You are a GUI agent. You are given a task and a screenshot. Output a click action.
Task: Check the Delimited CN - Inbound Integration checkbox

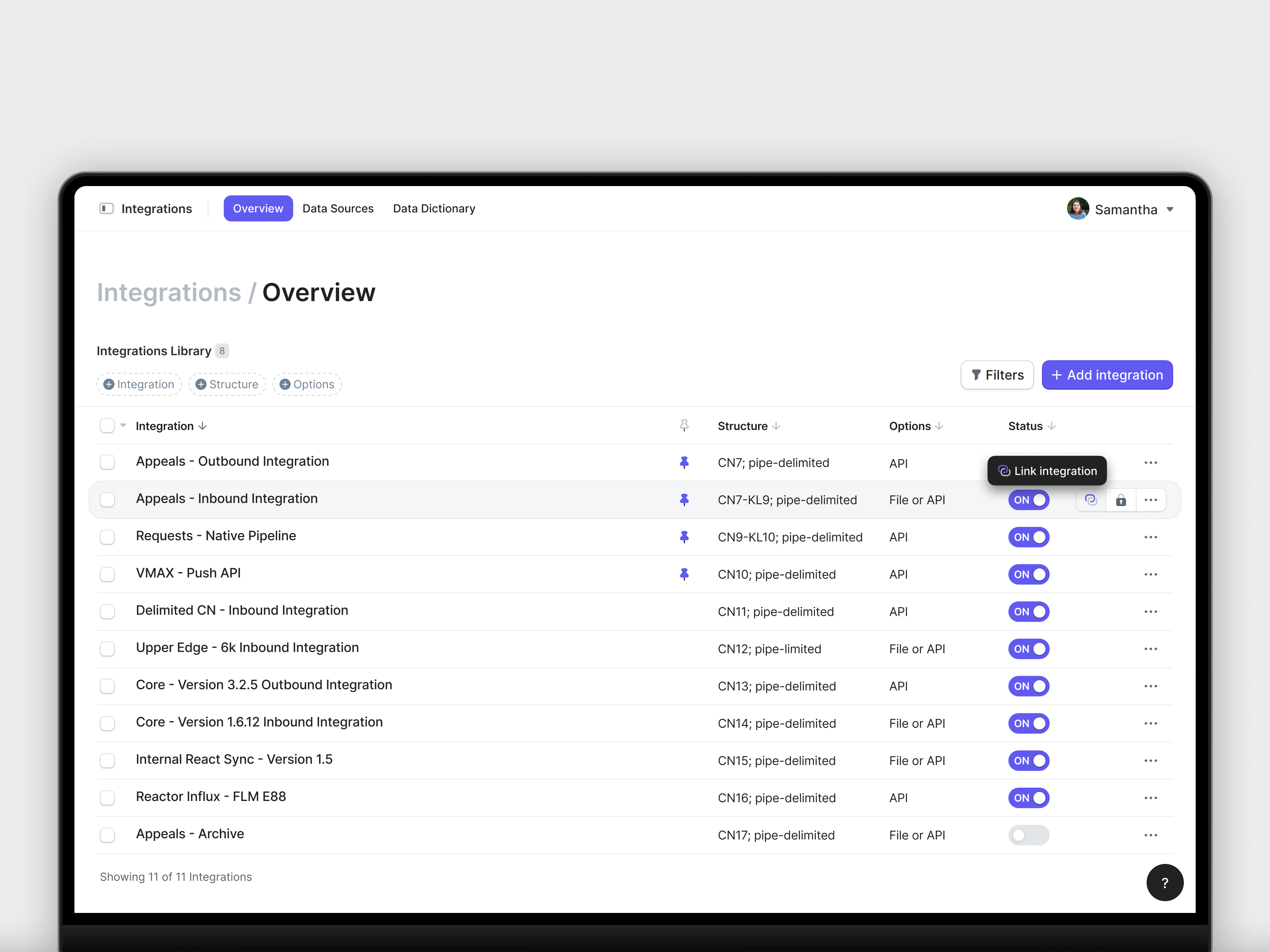107,612
